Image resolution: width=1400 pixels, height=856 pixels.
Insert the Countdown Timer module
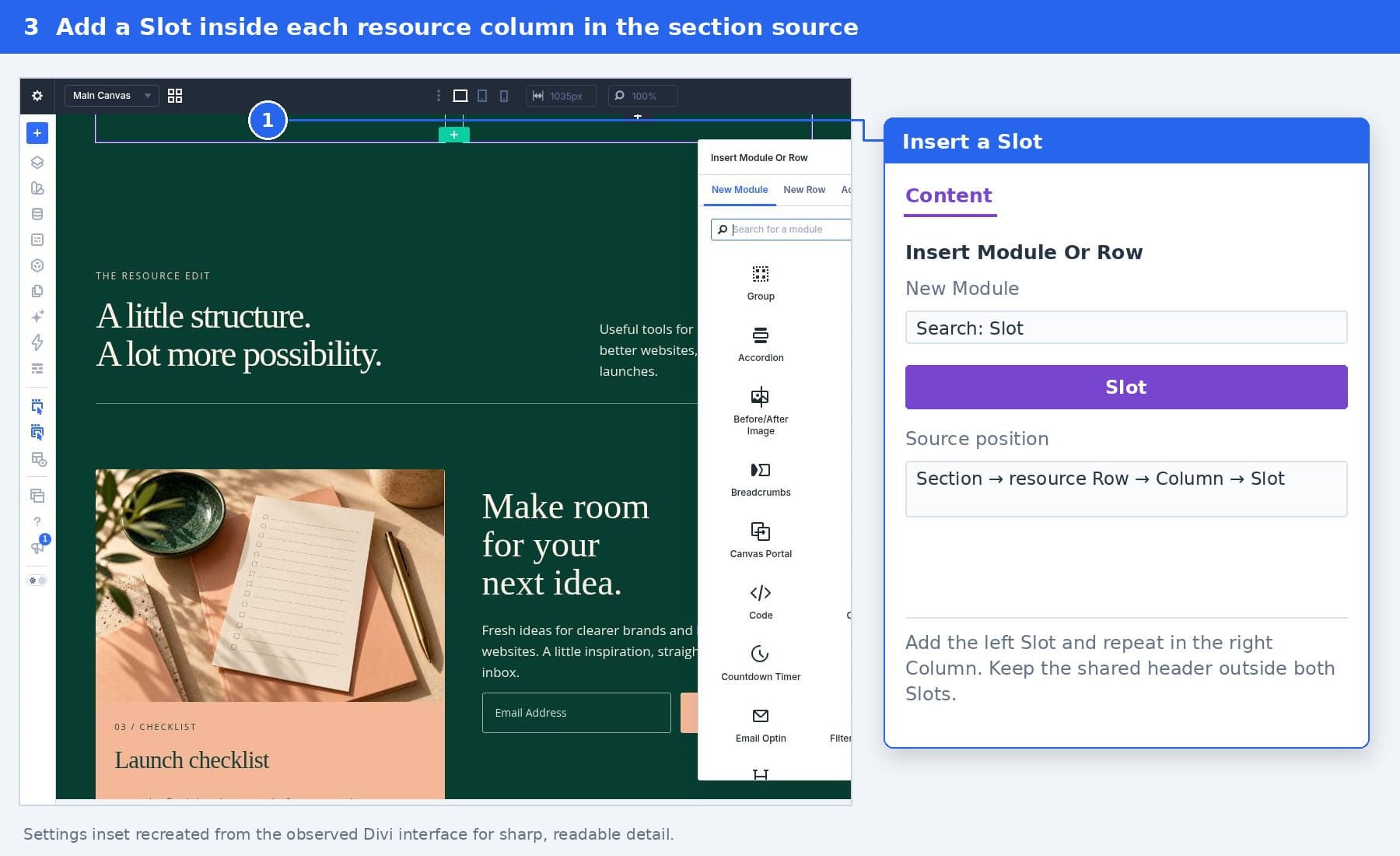pyautogui.click(x=761, y=664)
